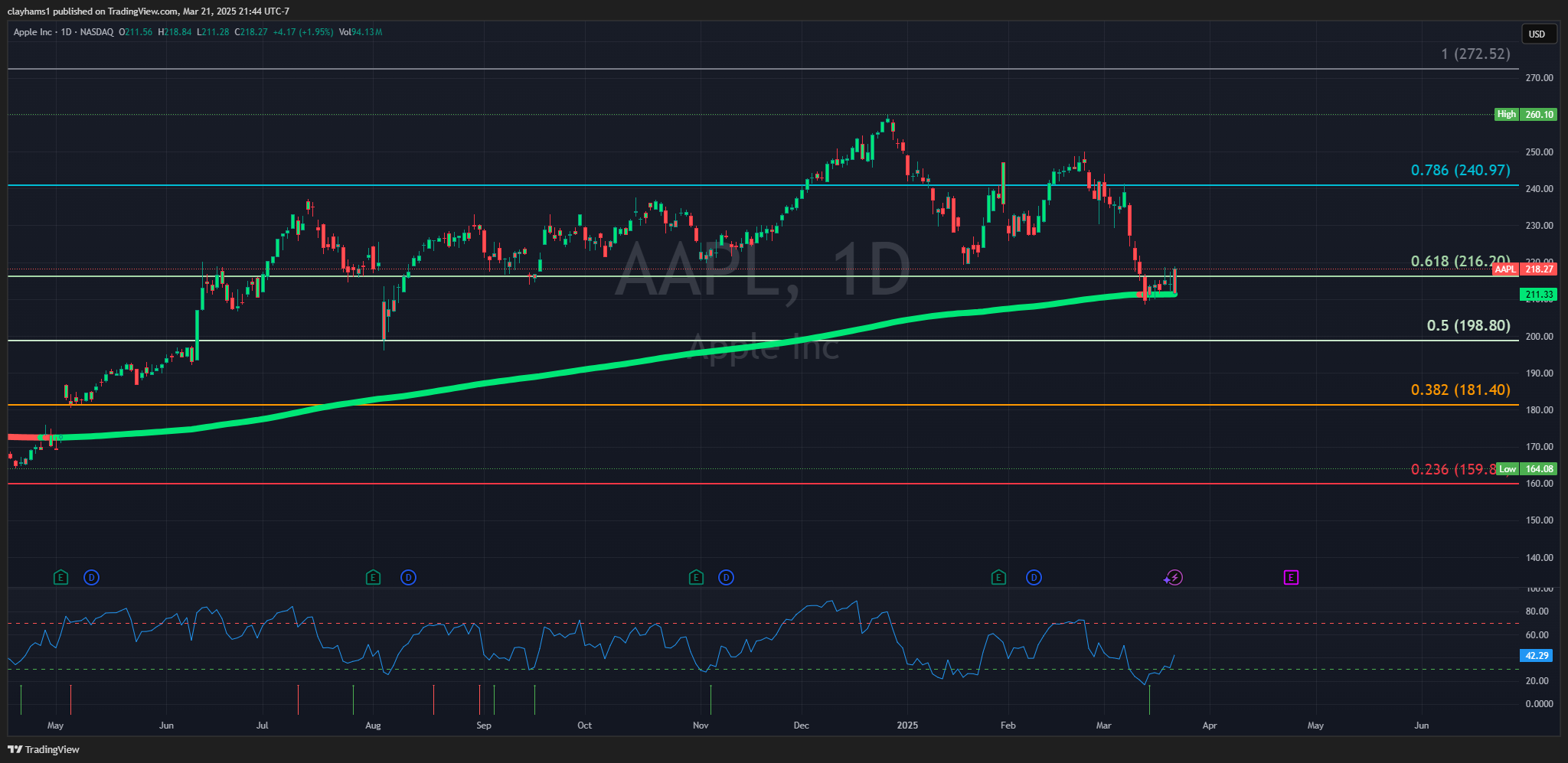Click the 200.00 price axis tick
This screenshot has height=763, width=1568.
tap(1539, 336)
